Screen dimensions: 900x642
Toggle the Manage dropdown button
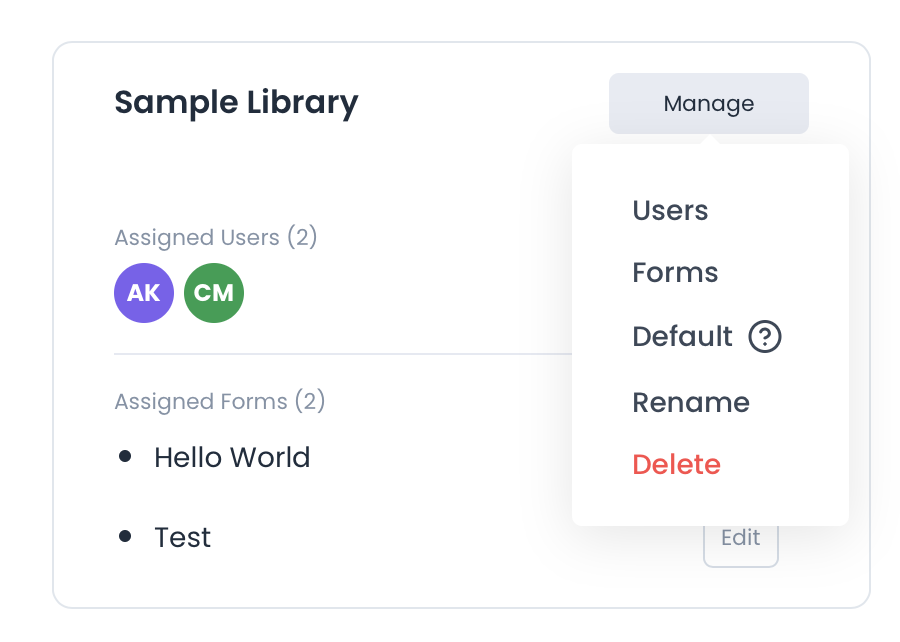tap(708, 103)
